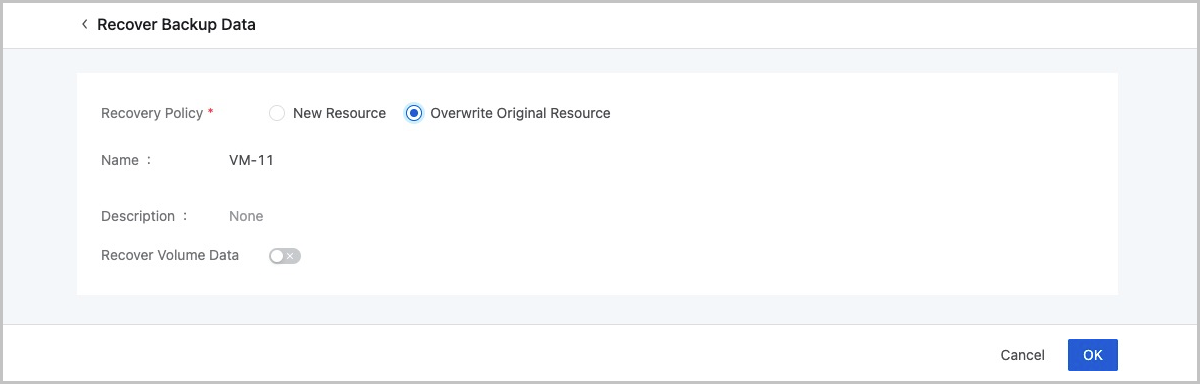Confirm recovery with the OK button
Screen dimensions: 1200x384
[x=1092, y=355]
